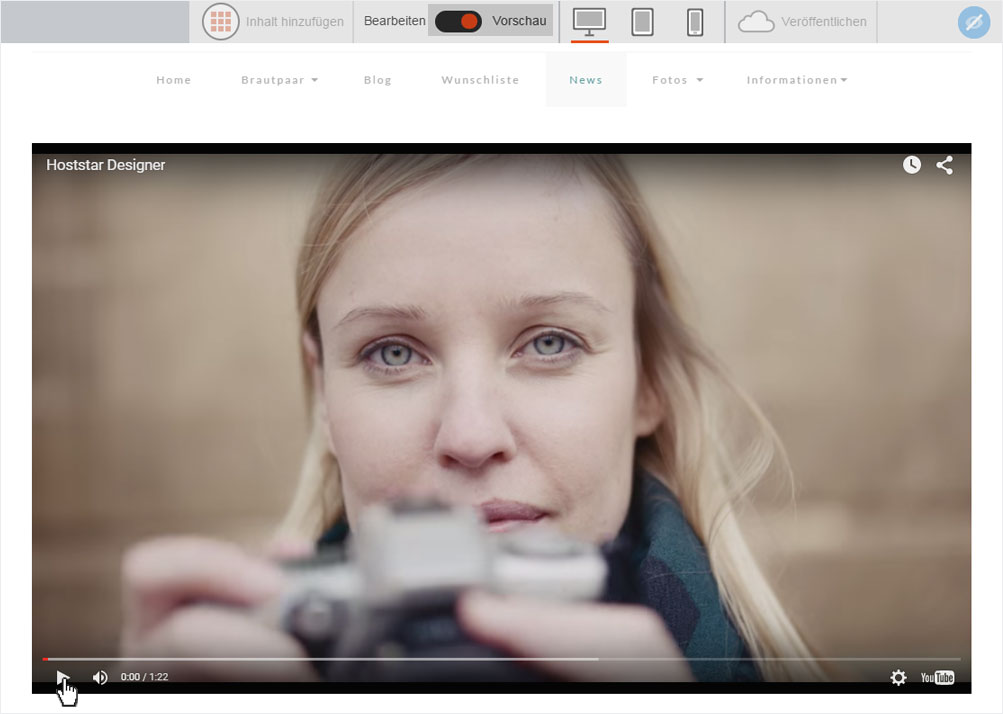
Task: Click the Inhalt hinzufügen text
Action: click(x=295, y=22)
